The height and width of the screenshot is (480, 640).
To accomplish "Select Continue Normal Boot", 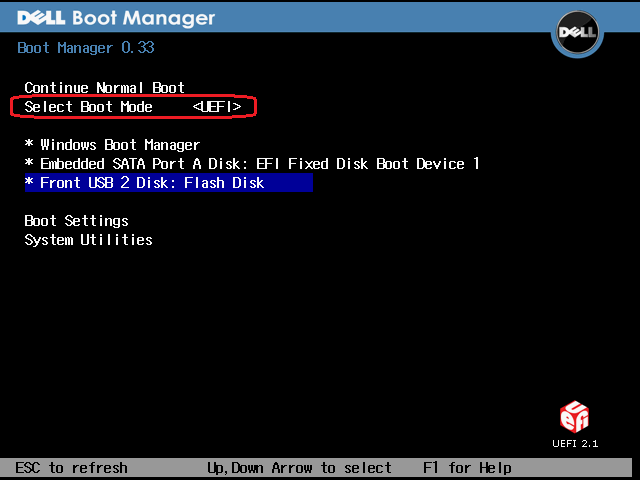I will [104, 88].
